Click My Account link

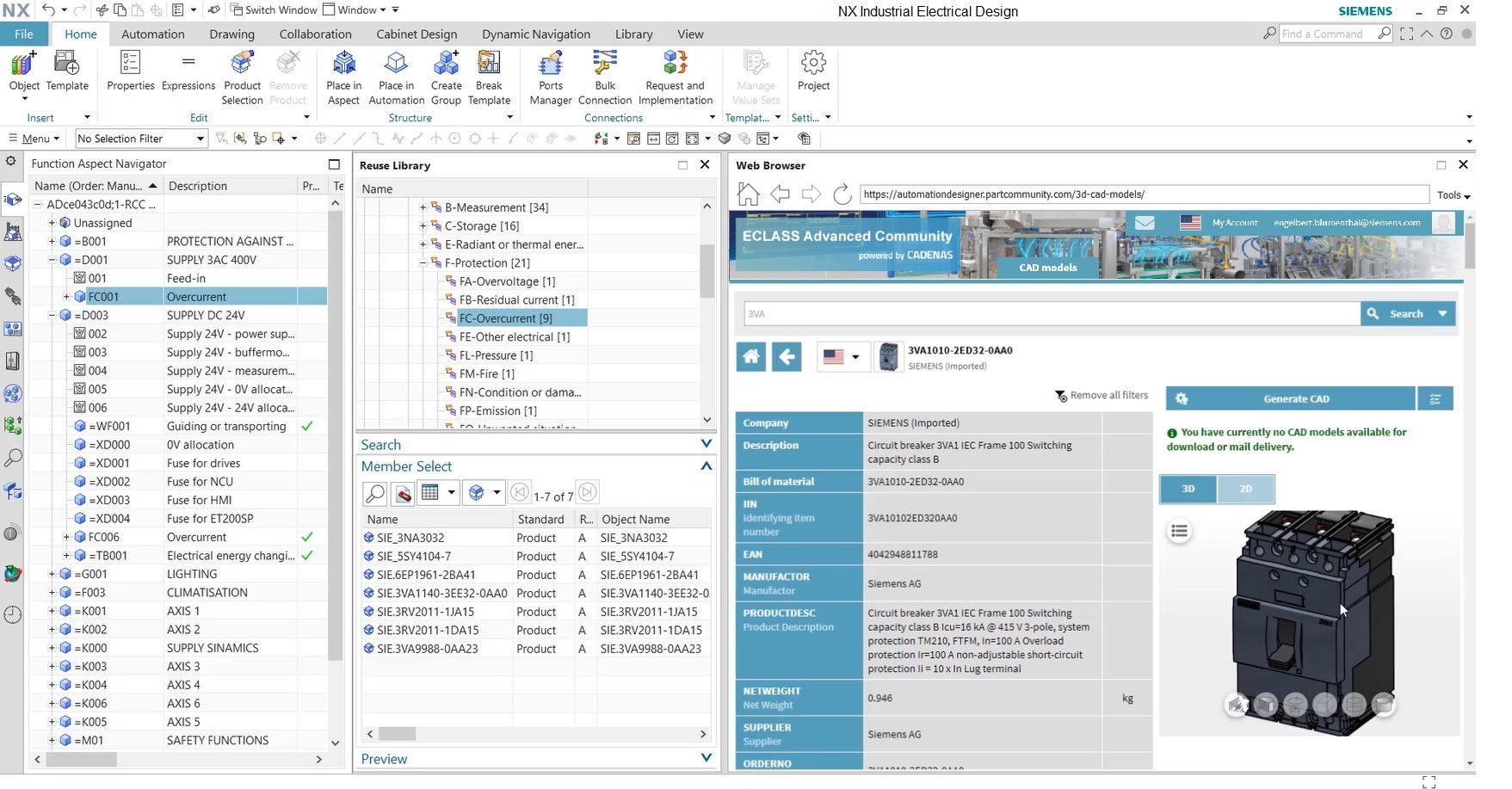1235,223
